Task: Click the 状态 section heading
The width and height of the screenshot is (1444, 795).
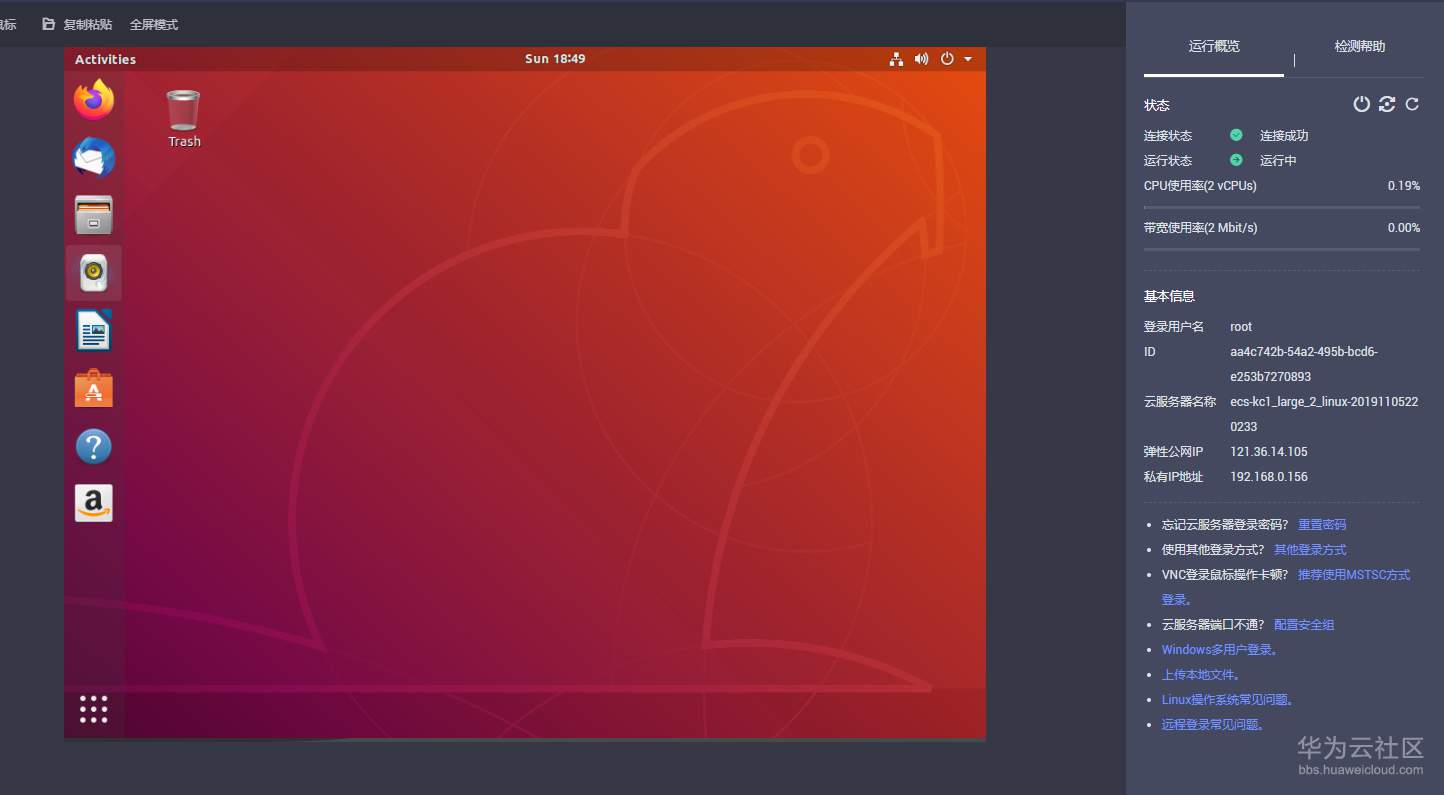Action: click(x=1157, y=104)
